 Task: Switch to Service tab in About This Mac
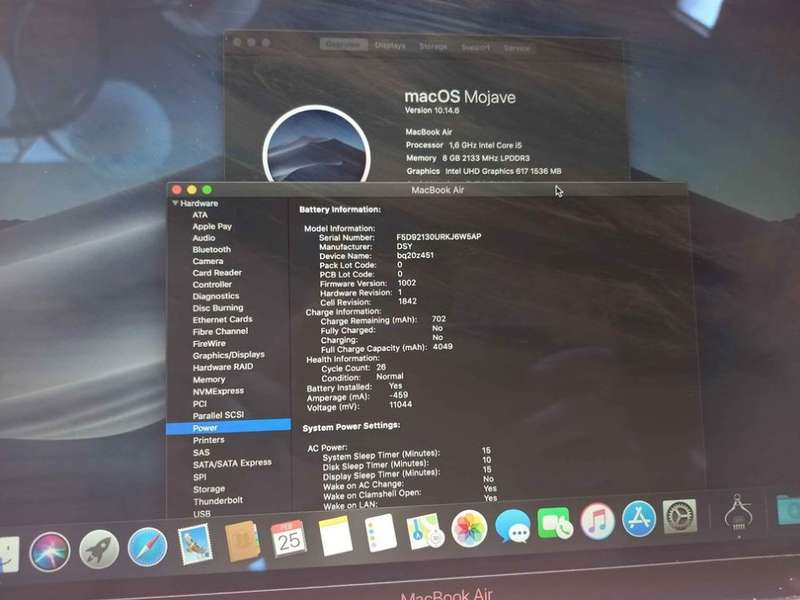pyautogui.click(x=516, y=48)
